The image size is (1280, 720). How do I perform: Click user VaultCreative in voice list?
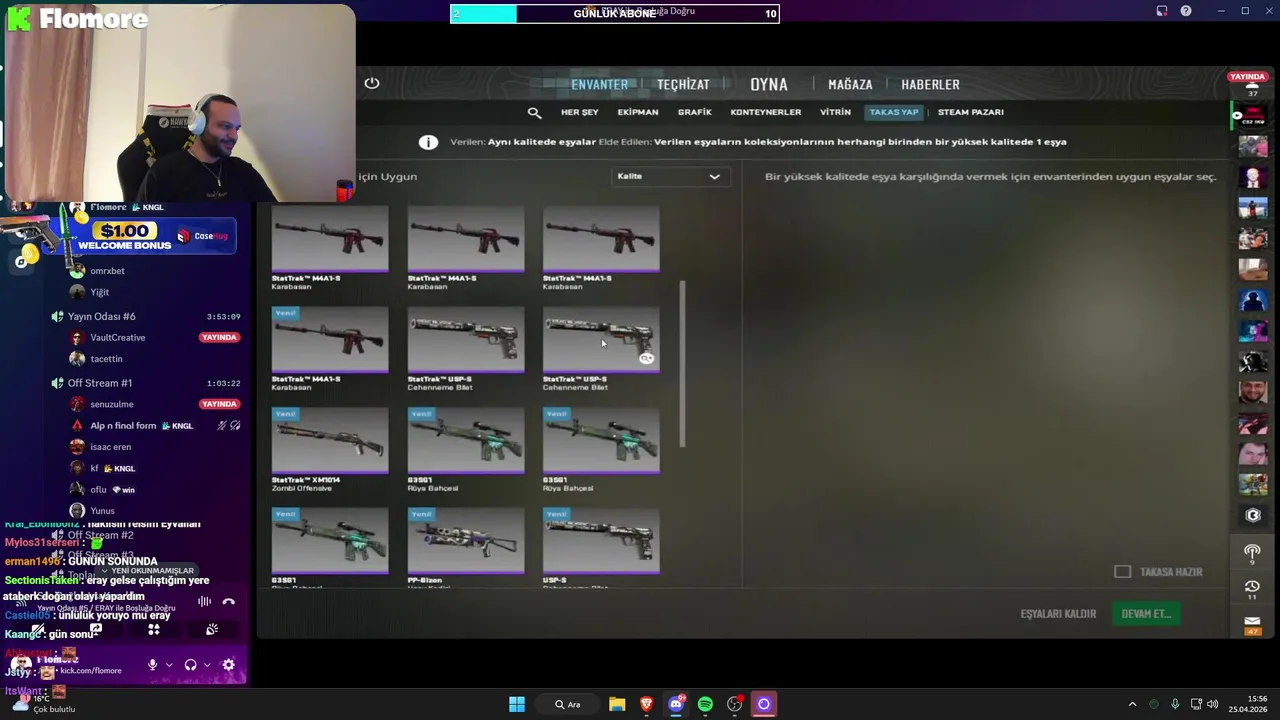(x=118, y=338)
